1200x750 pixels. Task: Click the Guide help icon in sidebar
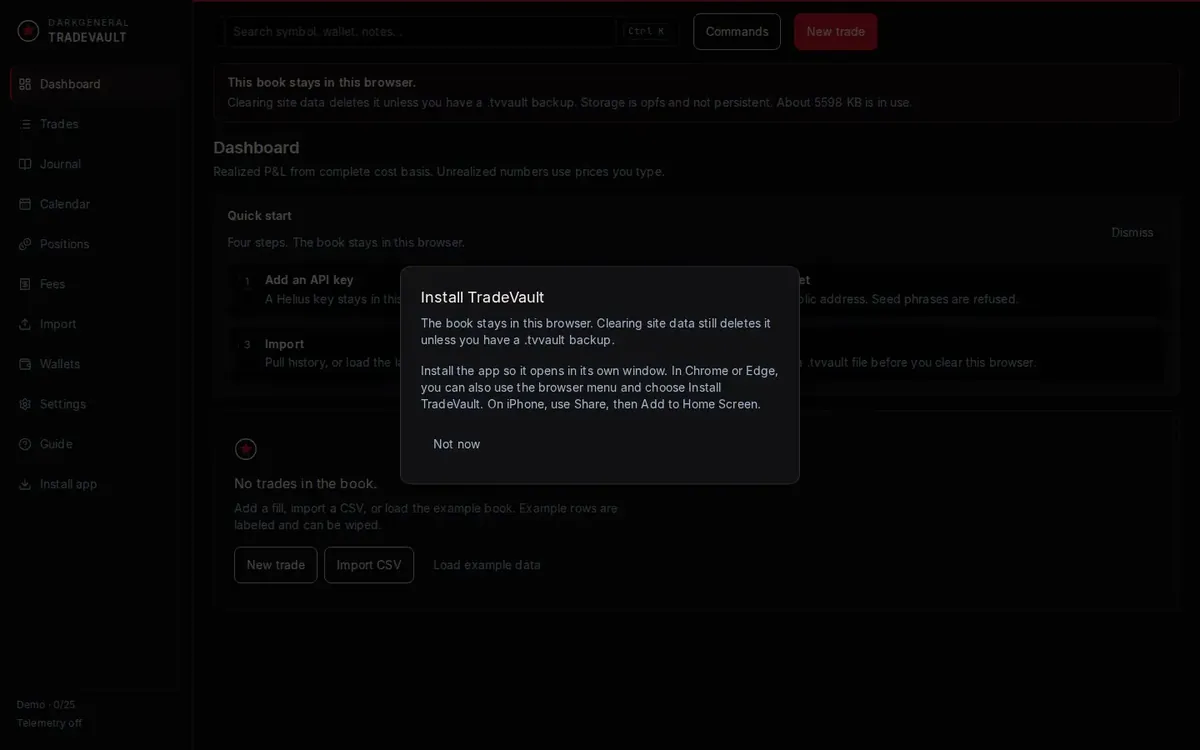tap(25, 444)
